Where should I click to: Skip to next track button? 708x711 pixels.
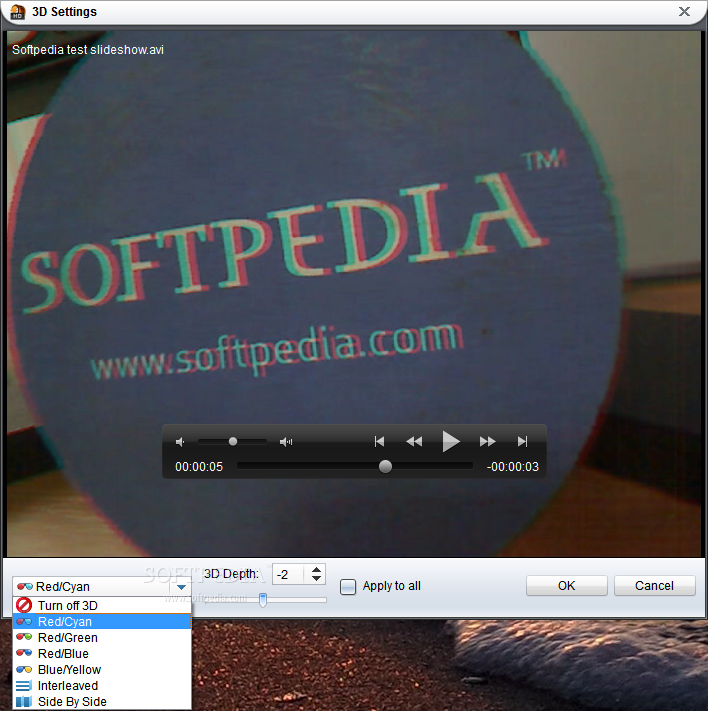(x=522, y=441)
